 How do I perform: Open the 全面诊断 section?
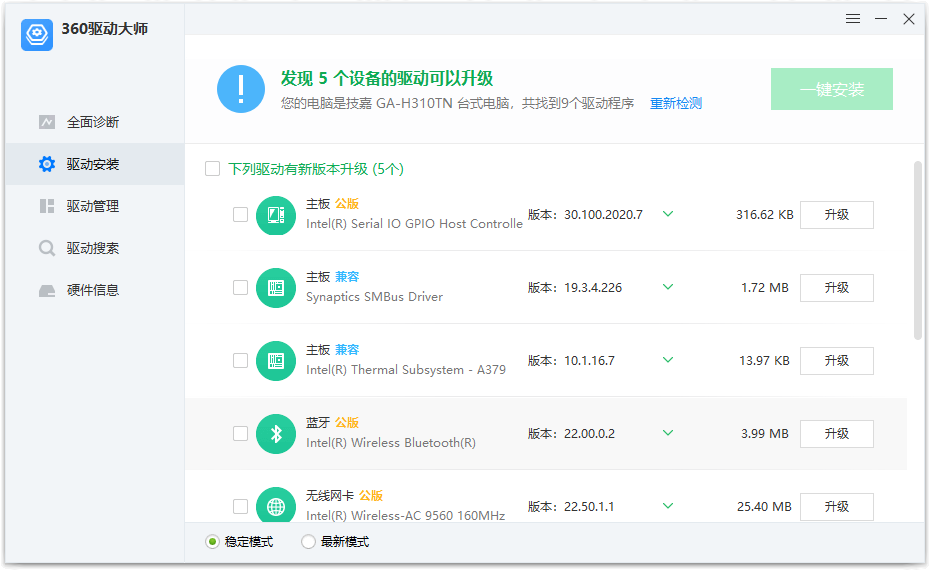[95, 122]
